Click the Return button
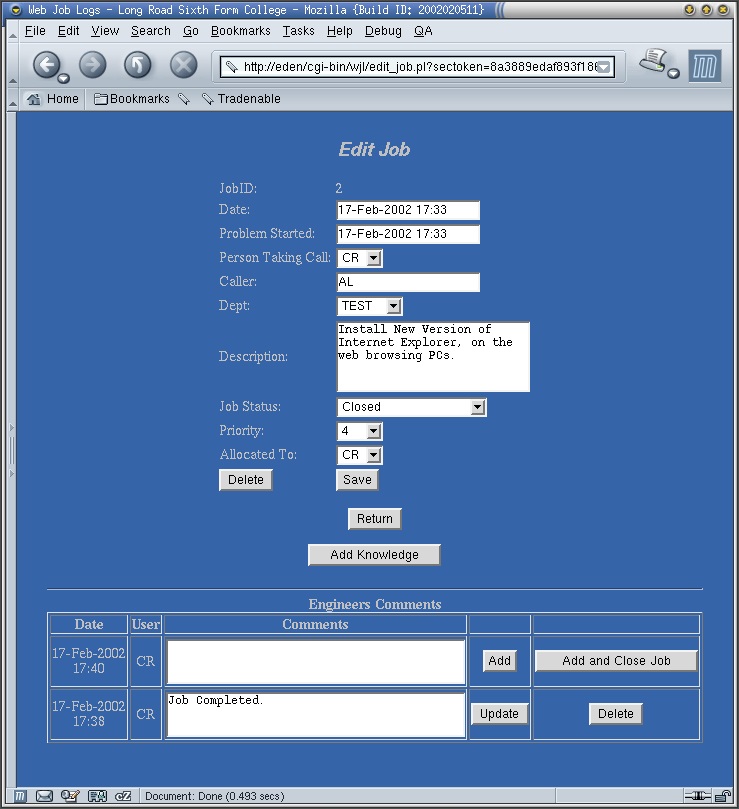This screenshot has height=809, width=739. [x=375, y=519]
